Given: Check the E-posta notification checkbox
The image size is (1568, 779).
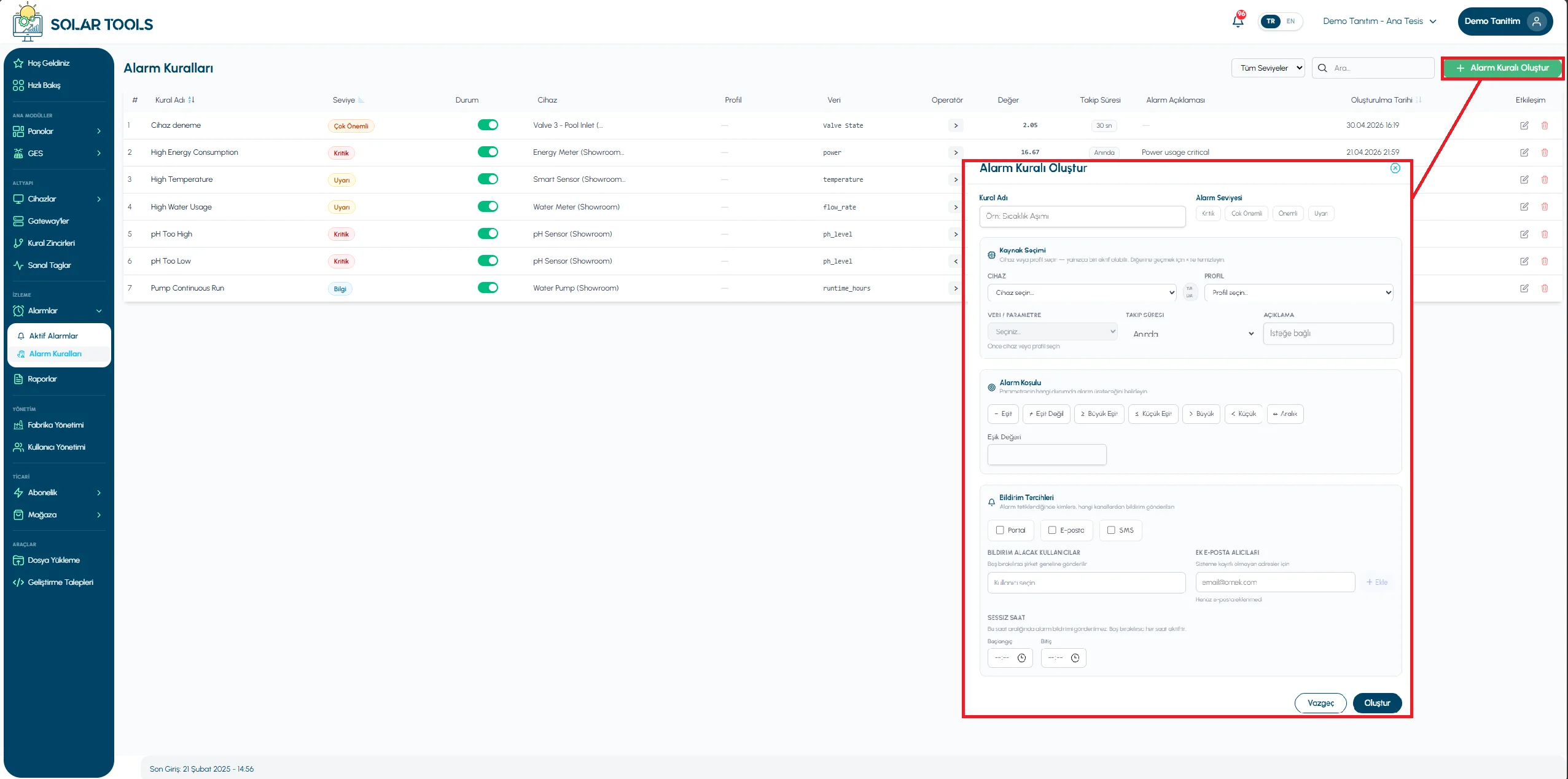Looking at the screenshot, I should pos(1052,530).
